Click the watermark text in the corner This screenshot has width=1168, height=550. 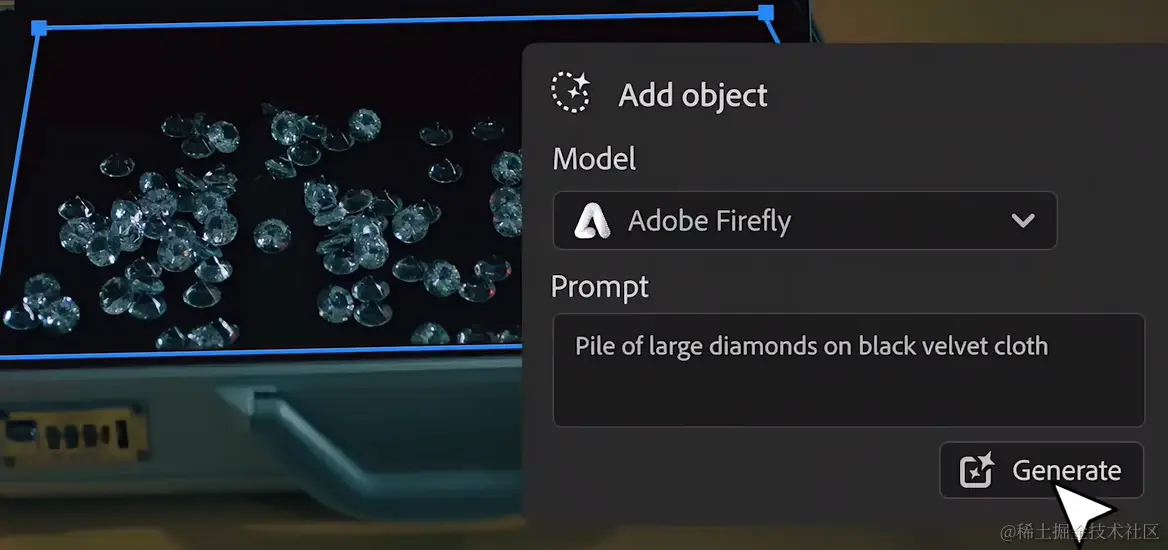click(x=1081, y=531)
